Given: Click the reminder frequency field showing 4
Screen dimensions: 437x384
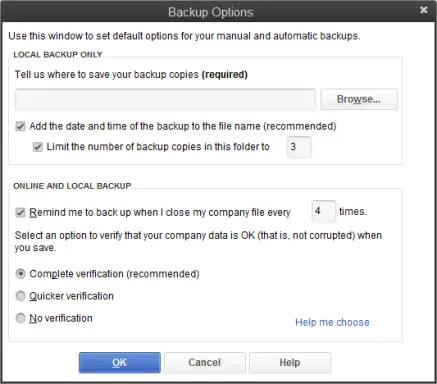Looking at the screenshot, I should coord(324,211).
